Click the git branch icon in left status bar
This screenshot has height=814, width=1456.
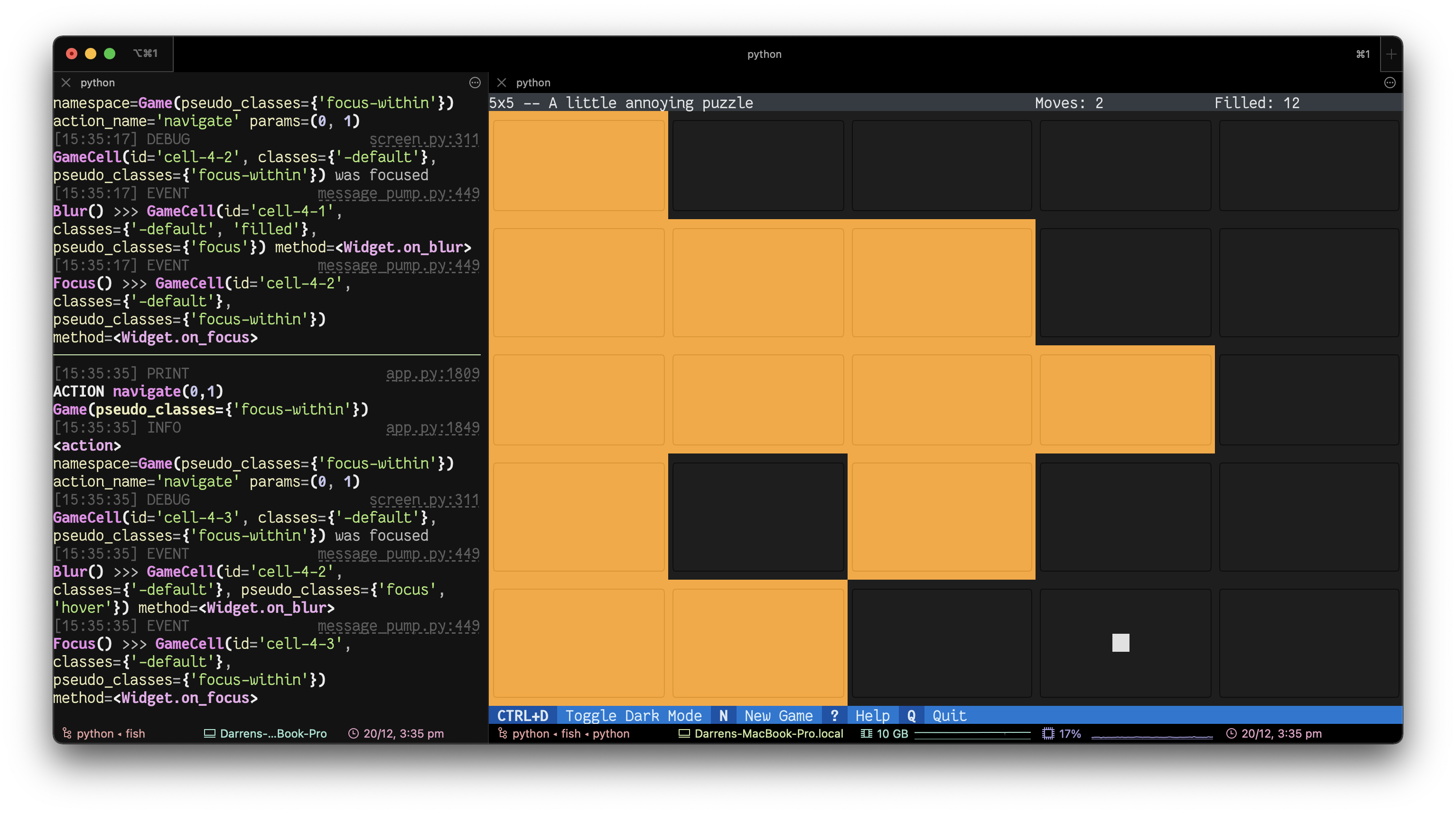(67, 733)
